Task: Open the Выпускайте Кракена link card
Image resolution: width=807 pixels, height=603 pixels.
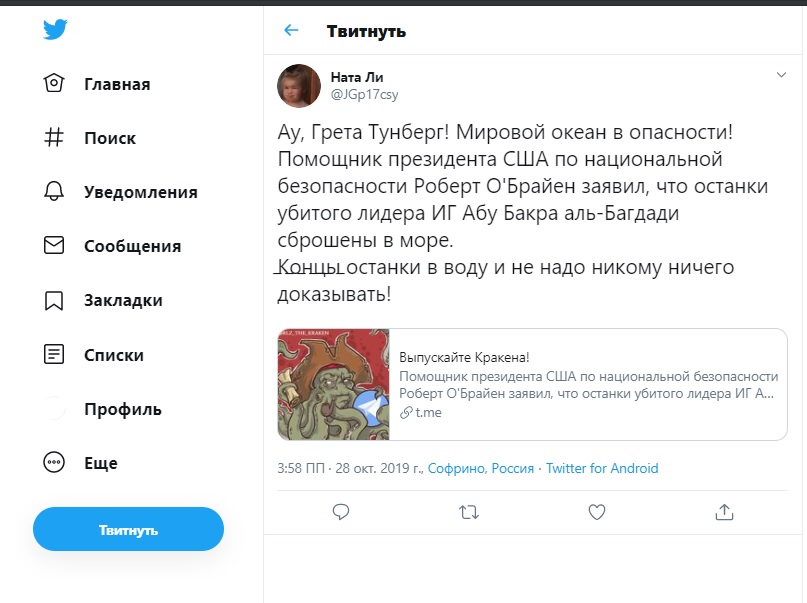Action: (x=530, y=384)
